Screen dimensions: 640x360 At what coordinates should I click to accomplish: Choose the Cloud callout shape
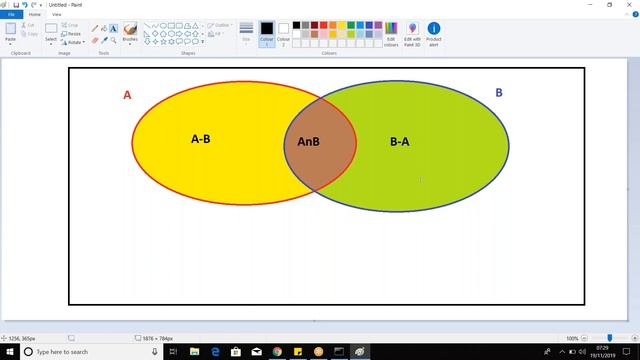coord(196,42)
